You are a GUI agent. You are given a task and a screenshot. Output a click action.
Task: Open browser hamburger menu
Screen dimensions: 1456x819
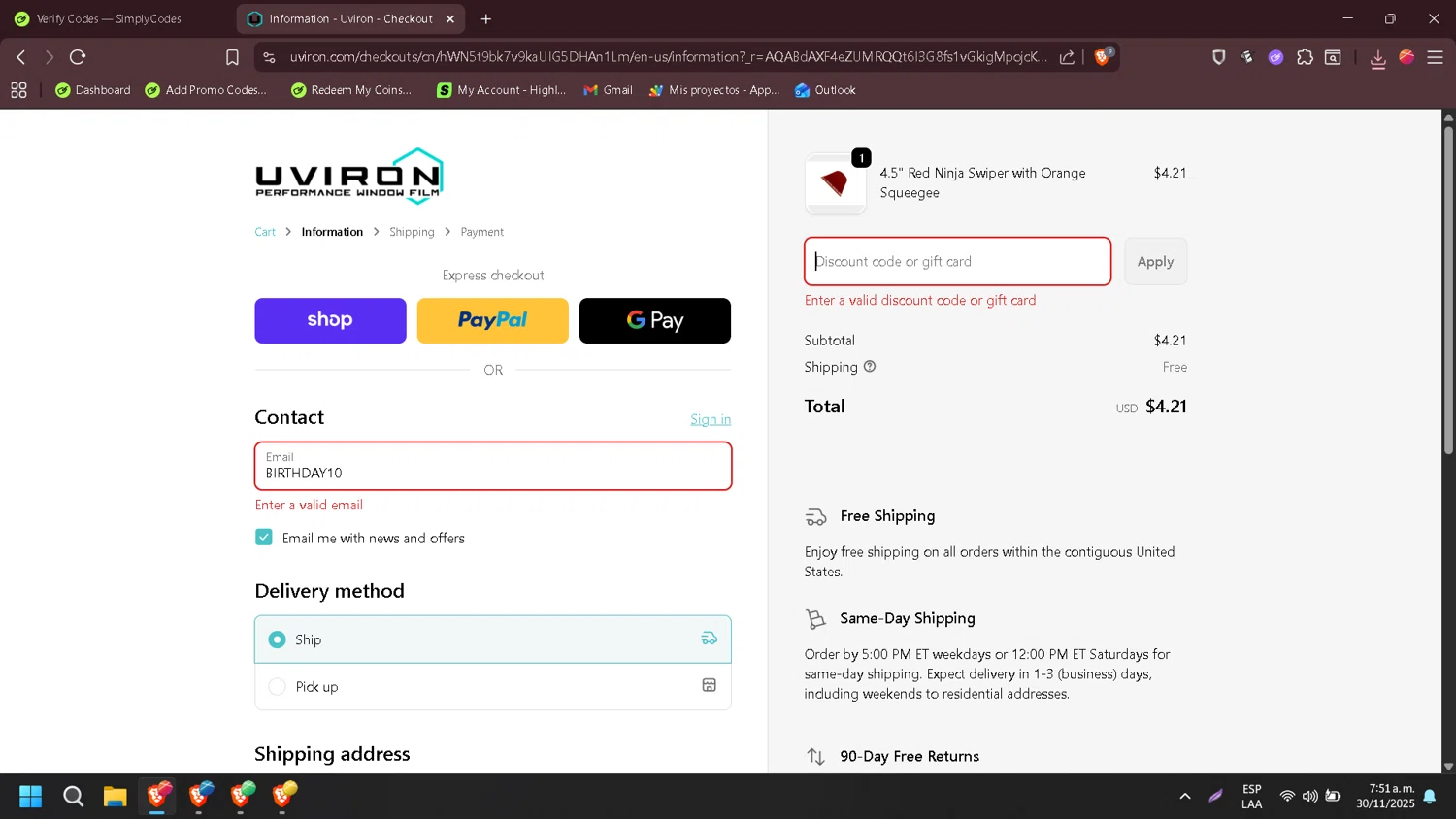pos(1435,57)
